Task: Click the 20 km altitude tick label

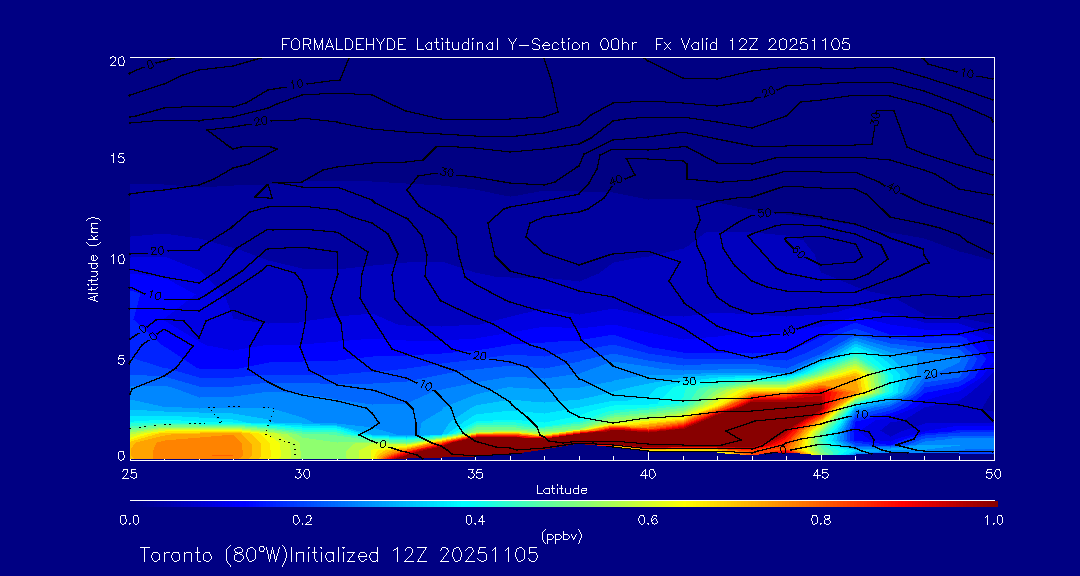Action: (116, 60)
